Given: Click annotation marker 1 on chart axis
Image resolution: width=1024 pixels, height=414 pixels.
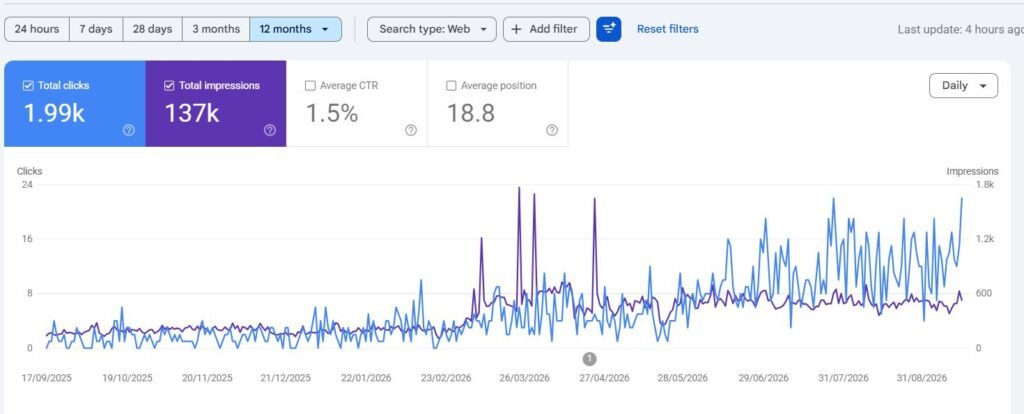Looking at the screenshot, I should (x=590, y=358).
